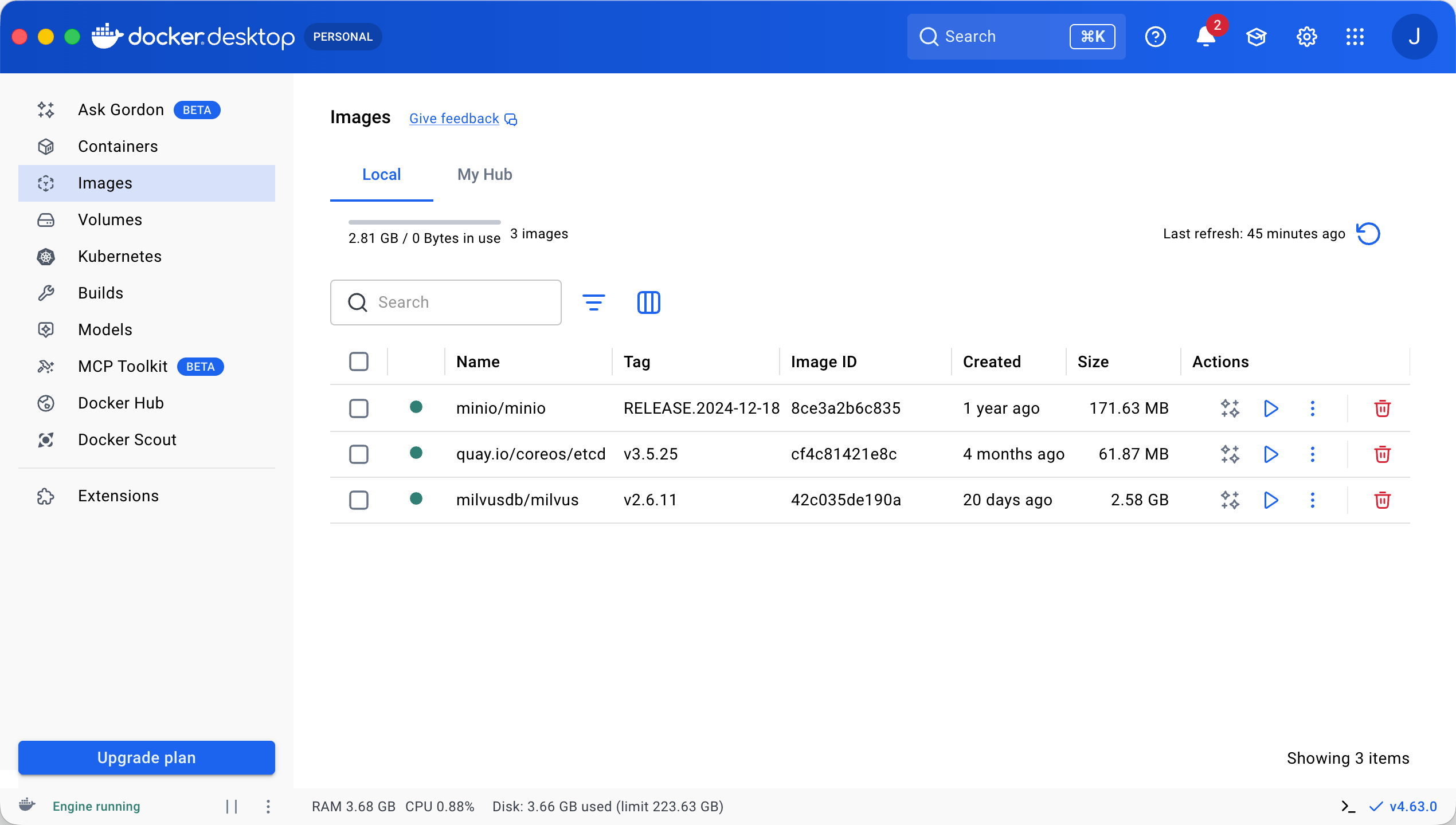Click the disk usage progress bar

[x=425, y=222]
